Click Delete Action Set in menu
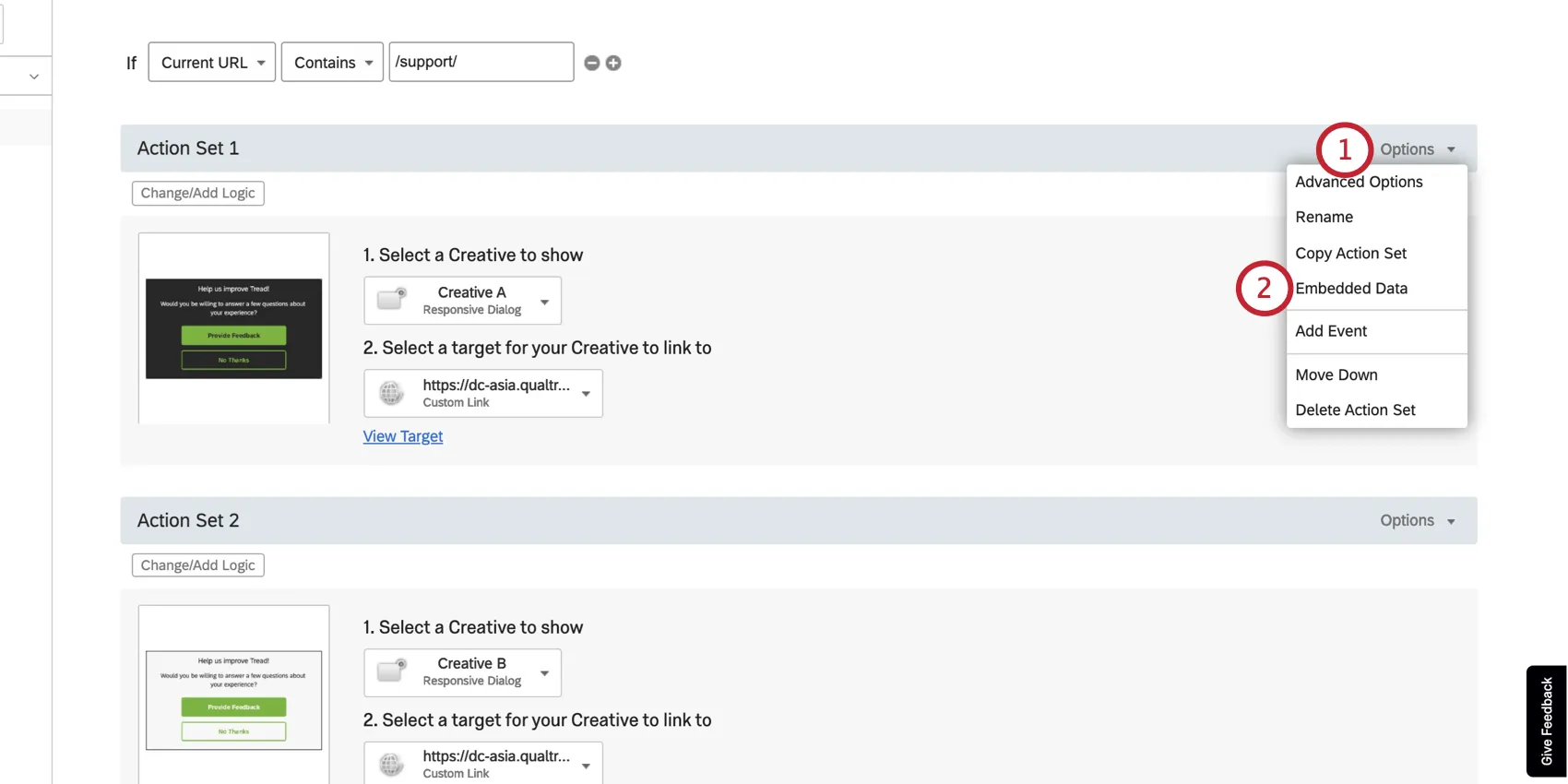This screenshot has width=1568, height=784. pyautogui.click(x=1355, y=410)
